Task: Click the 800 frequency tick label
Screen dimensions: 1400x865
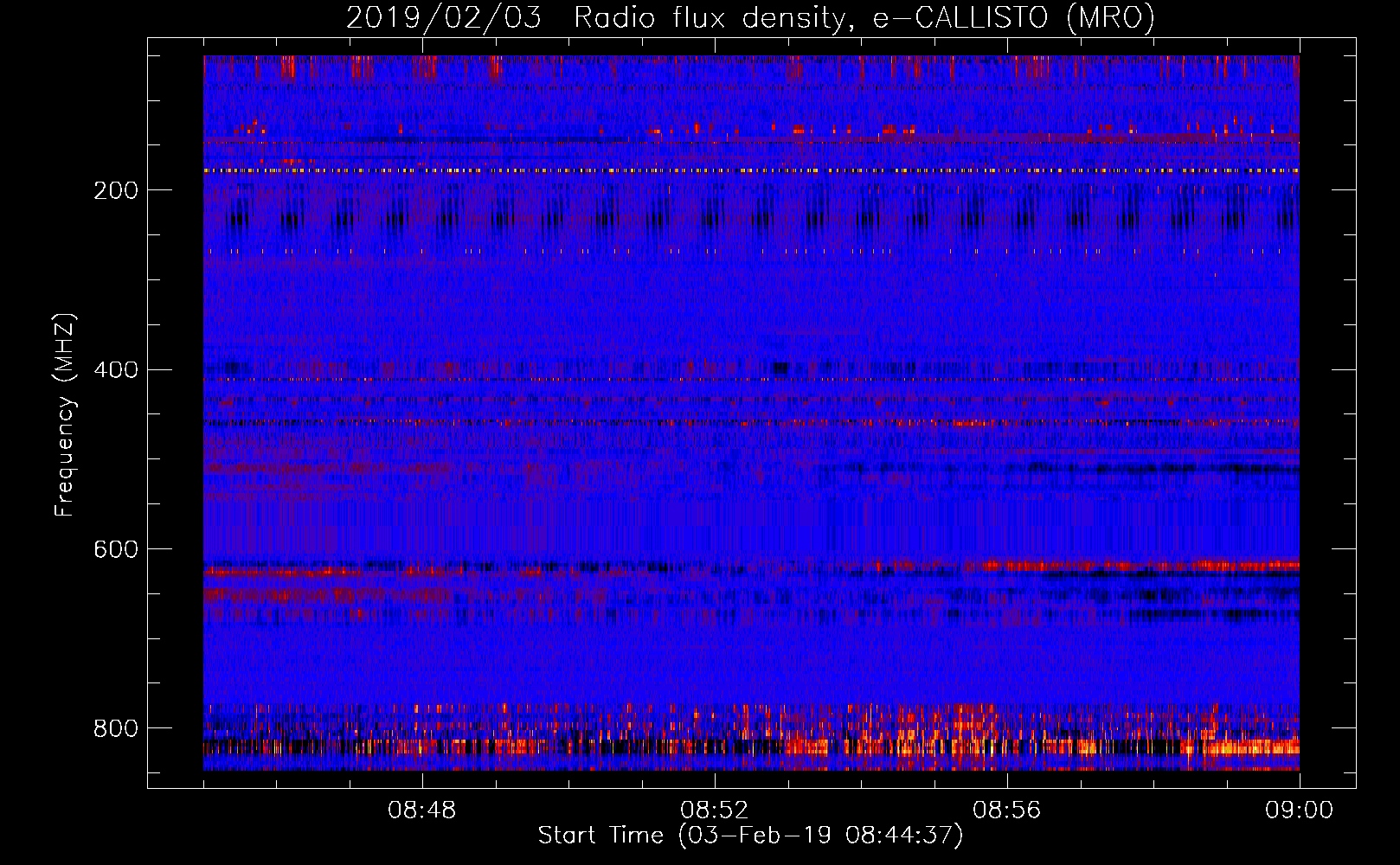Action: [x=115, y=728]
